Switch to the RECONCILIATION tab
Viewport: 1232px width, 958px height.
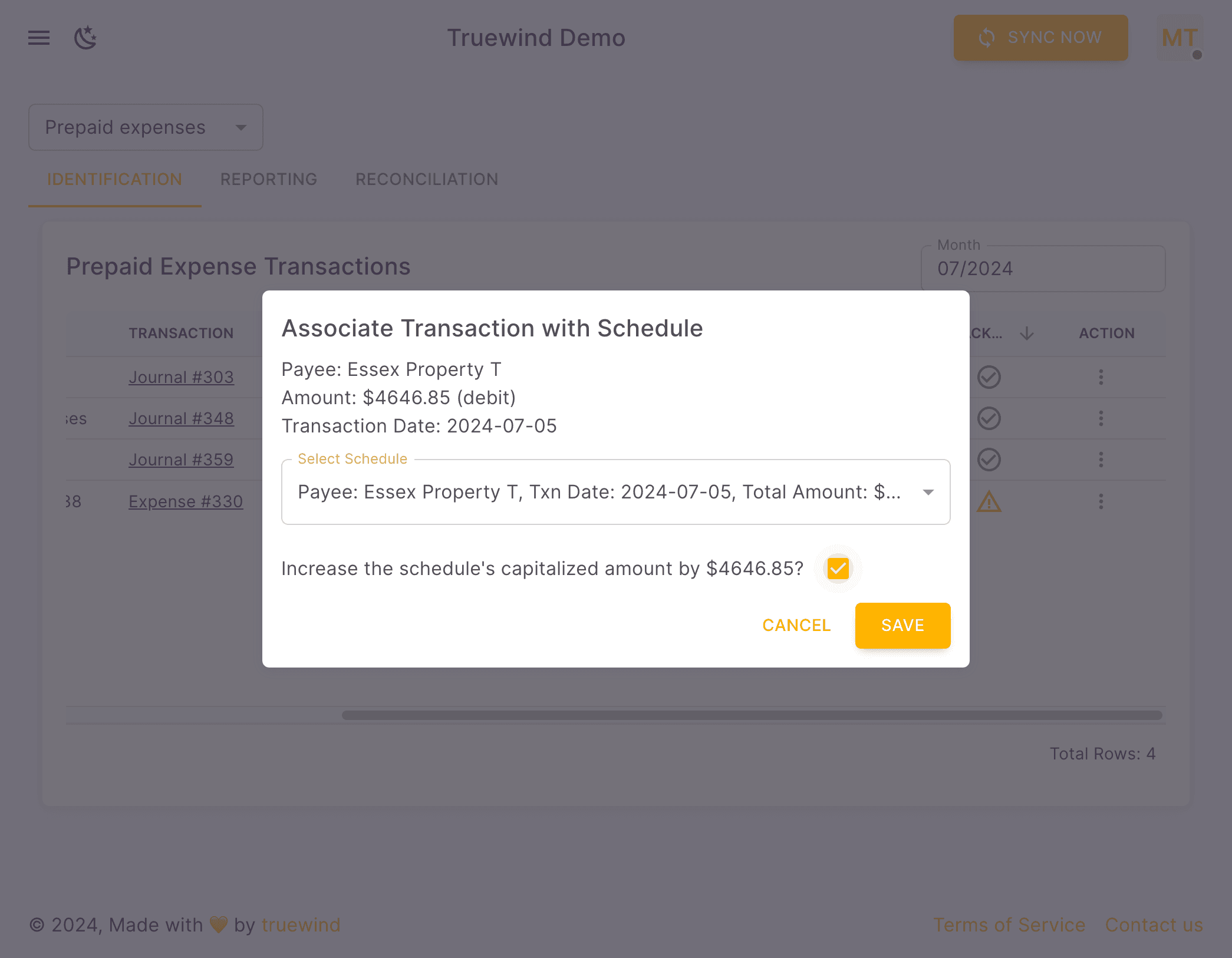pos(426,179)
